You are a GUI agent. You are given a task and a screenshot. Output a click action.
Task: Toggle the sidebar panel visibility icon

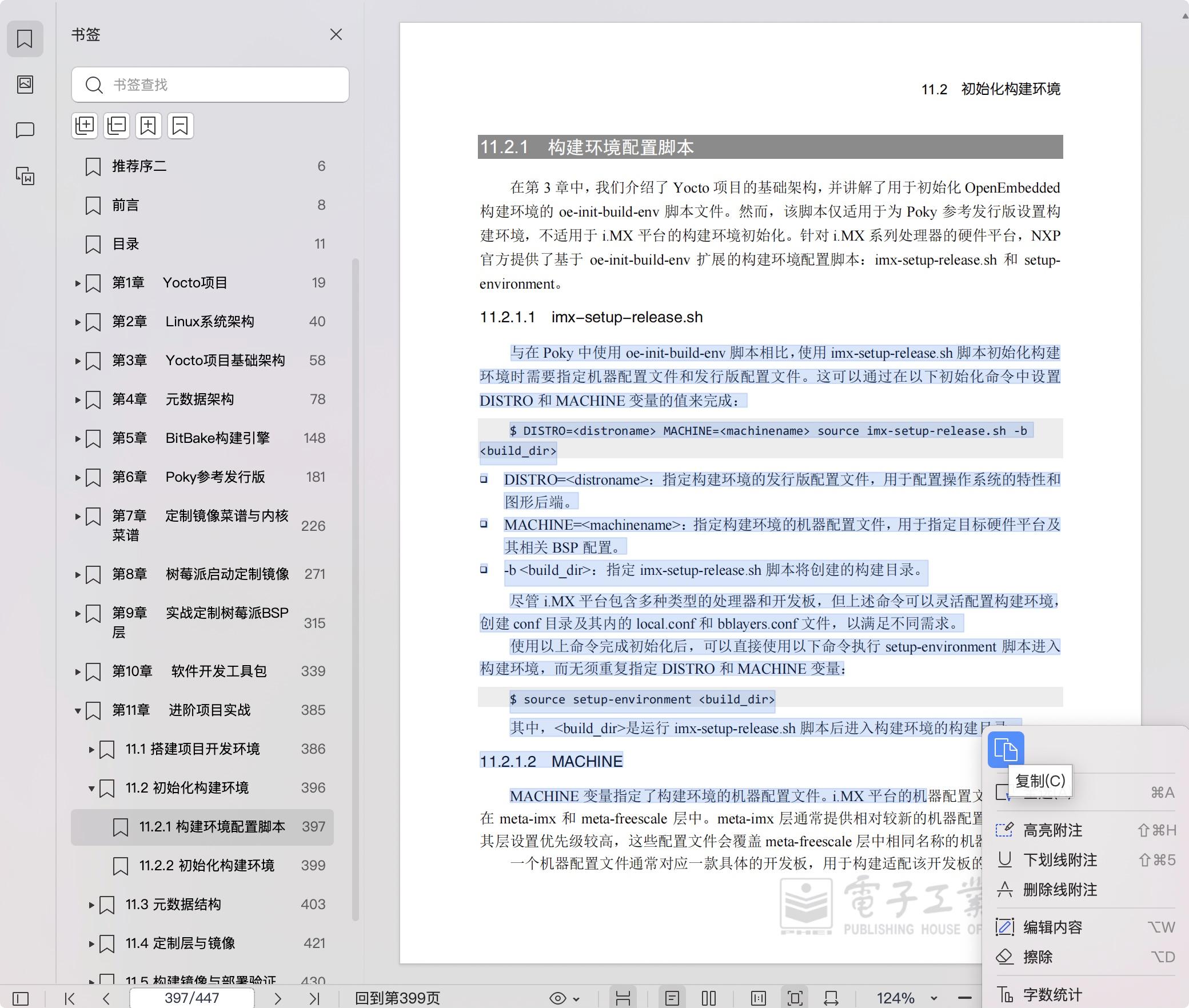pos(21,998)
